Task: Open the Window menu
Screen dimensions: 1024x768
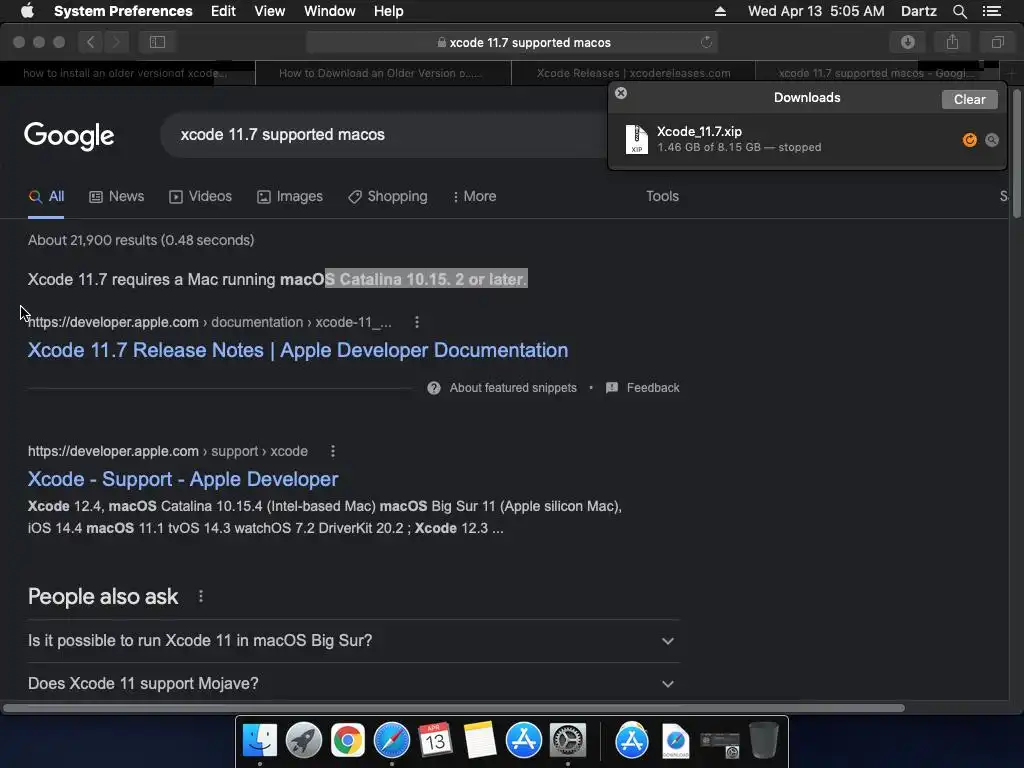Action: click(330, 11)
